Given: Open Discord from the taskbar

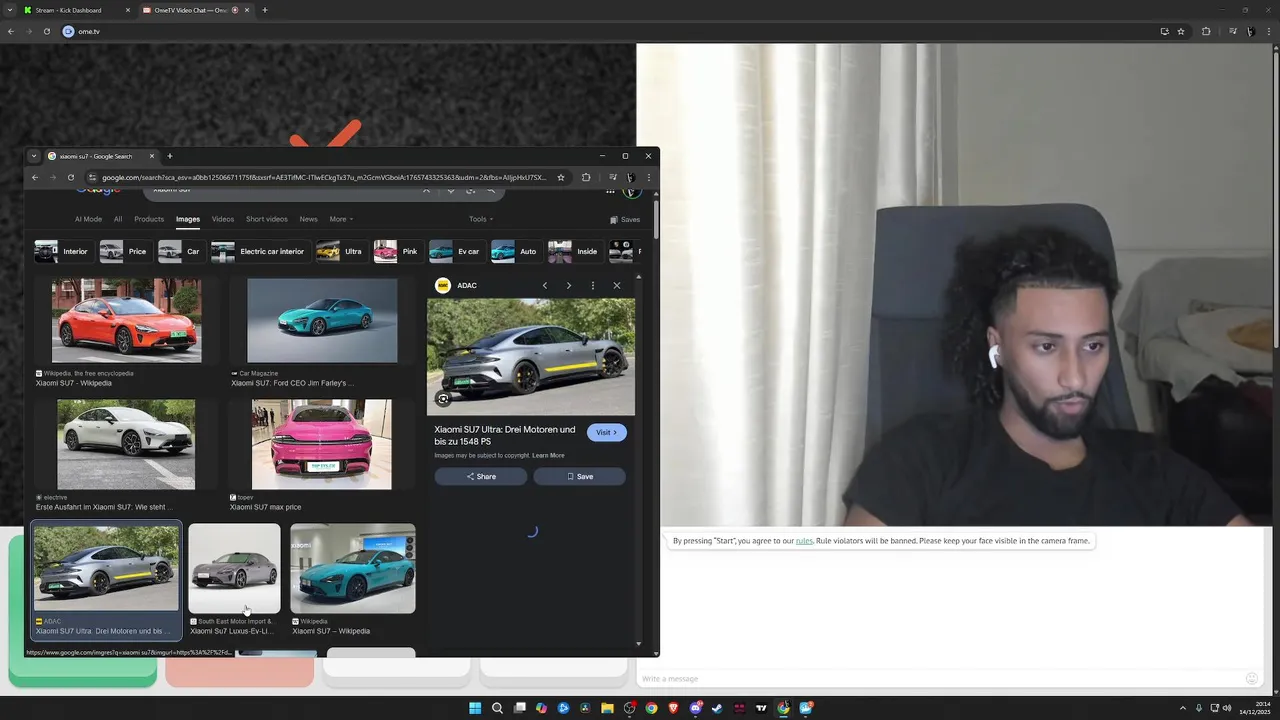Looking at the screenshot, I should (x=695, y=708).
